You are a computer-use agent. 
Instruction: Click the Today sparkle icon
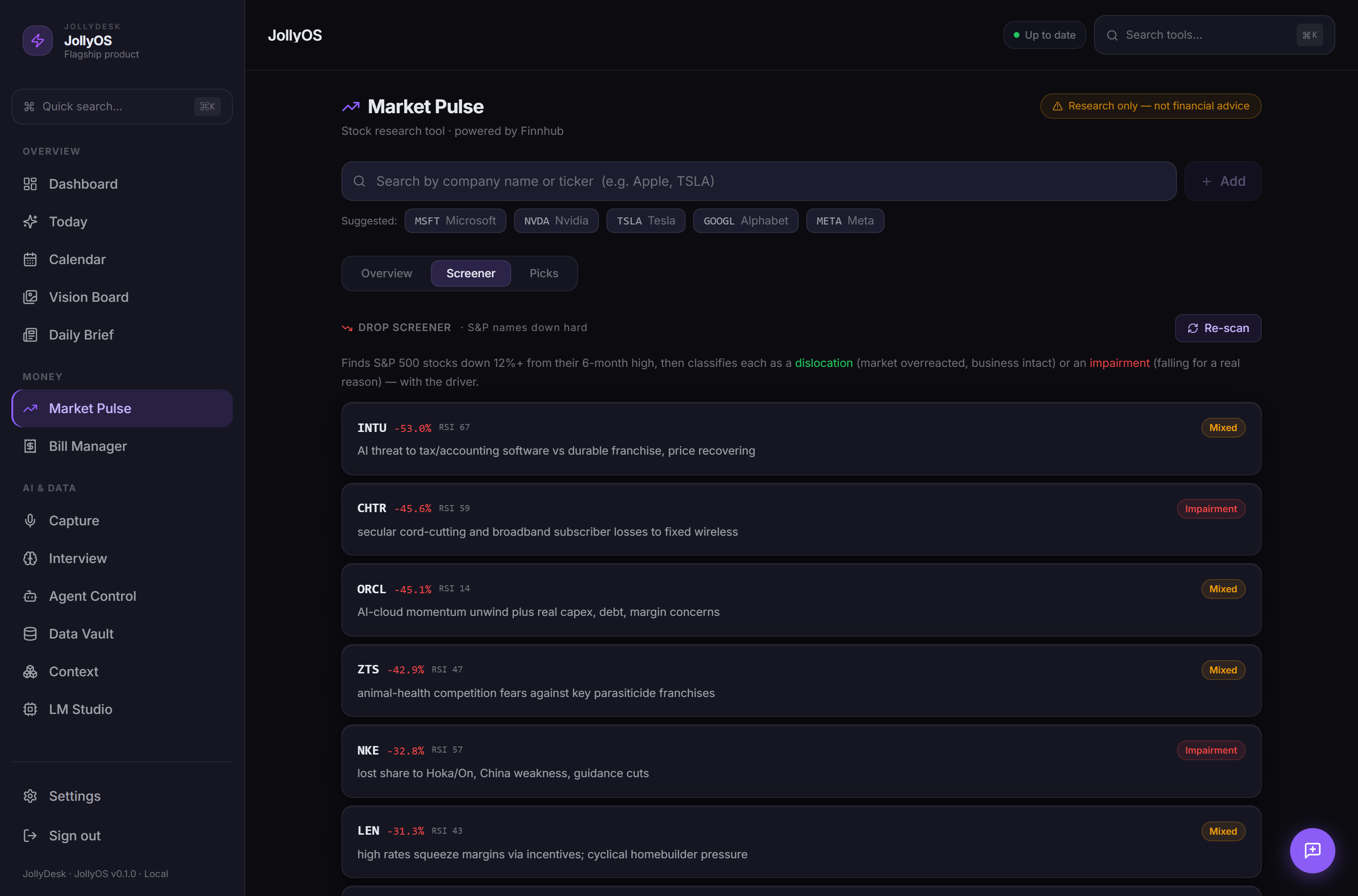coord(30,222)
